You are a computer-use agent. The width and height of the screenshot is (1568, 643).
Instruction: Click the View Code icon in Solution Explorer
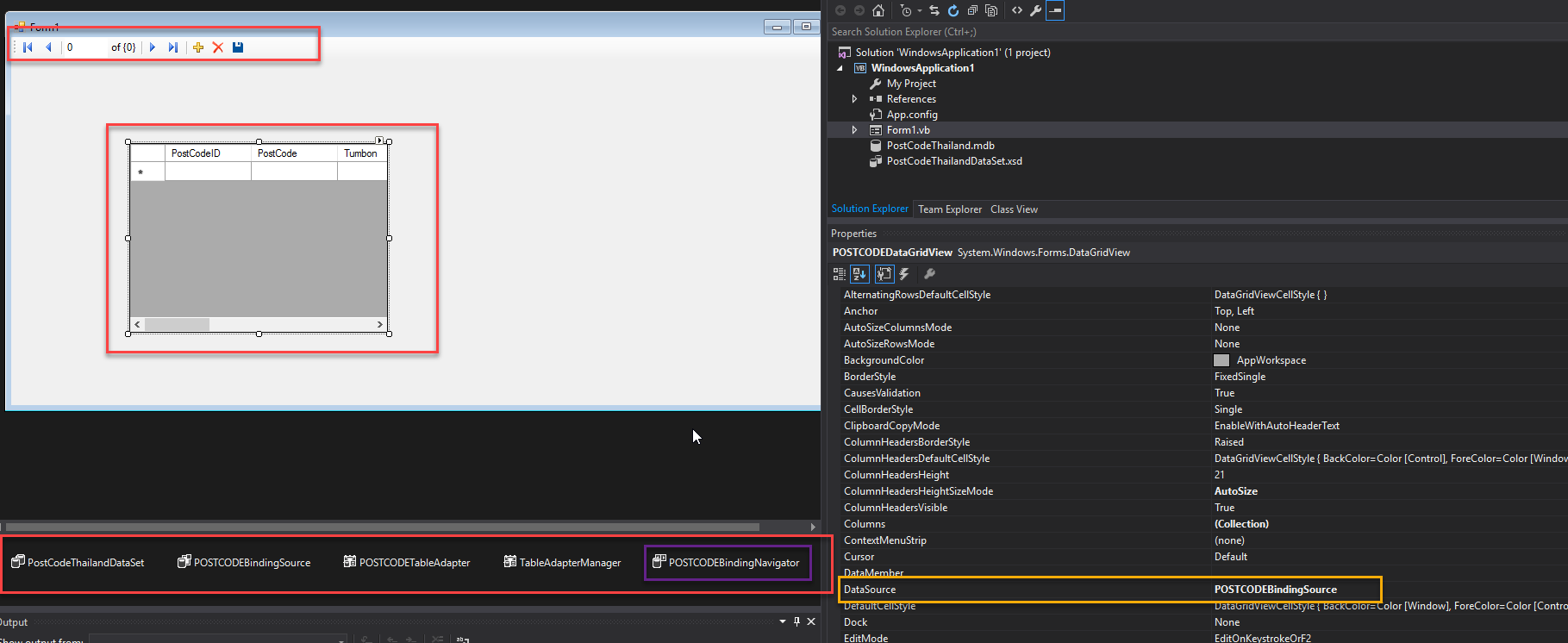1017,10
